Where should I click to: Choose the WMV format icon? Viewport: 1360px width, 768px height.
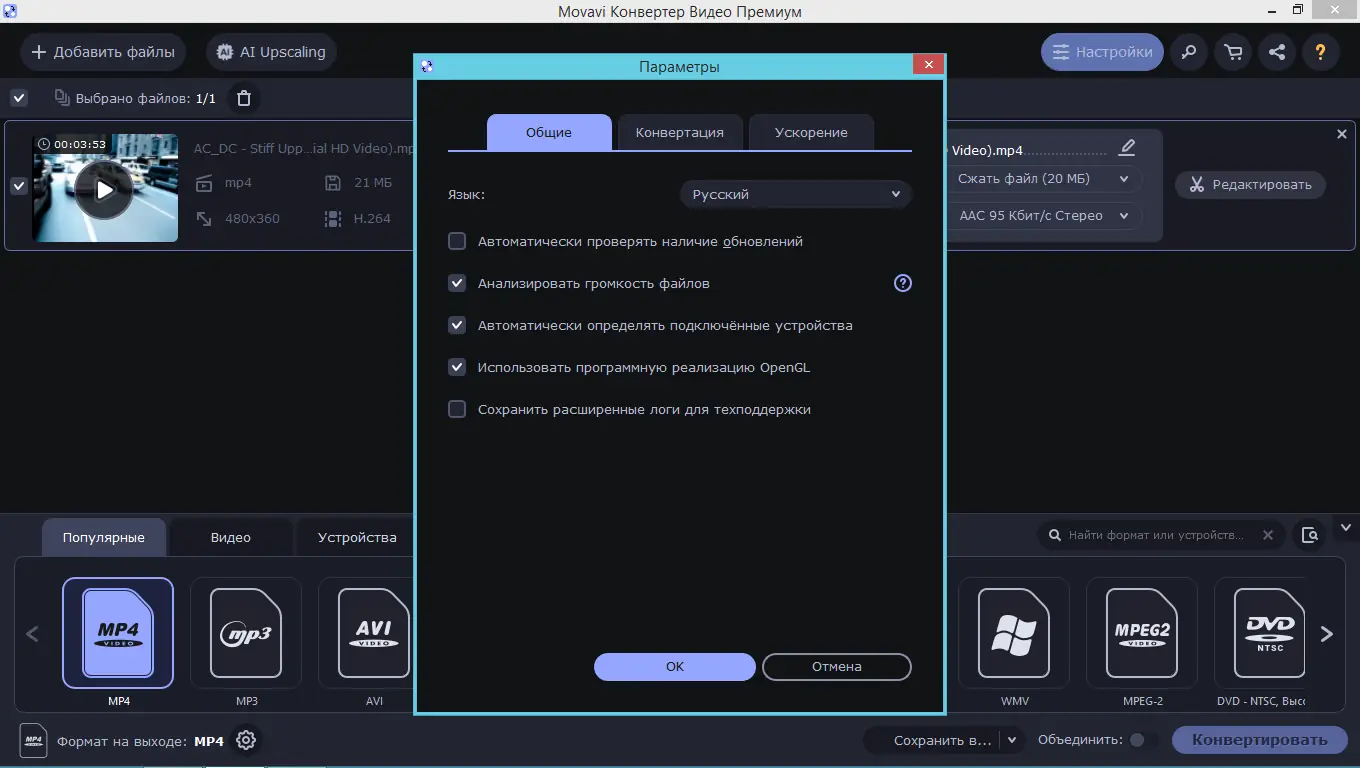[1014, 633]
